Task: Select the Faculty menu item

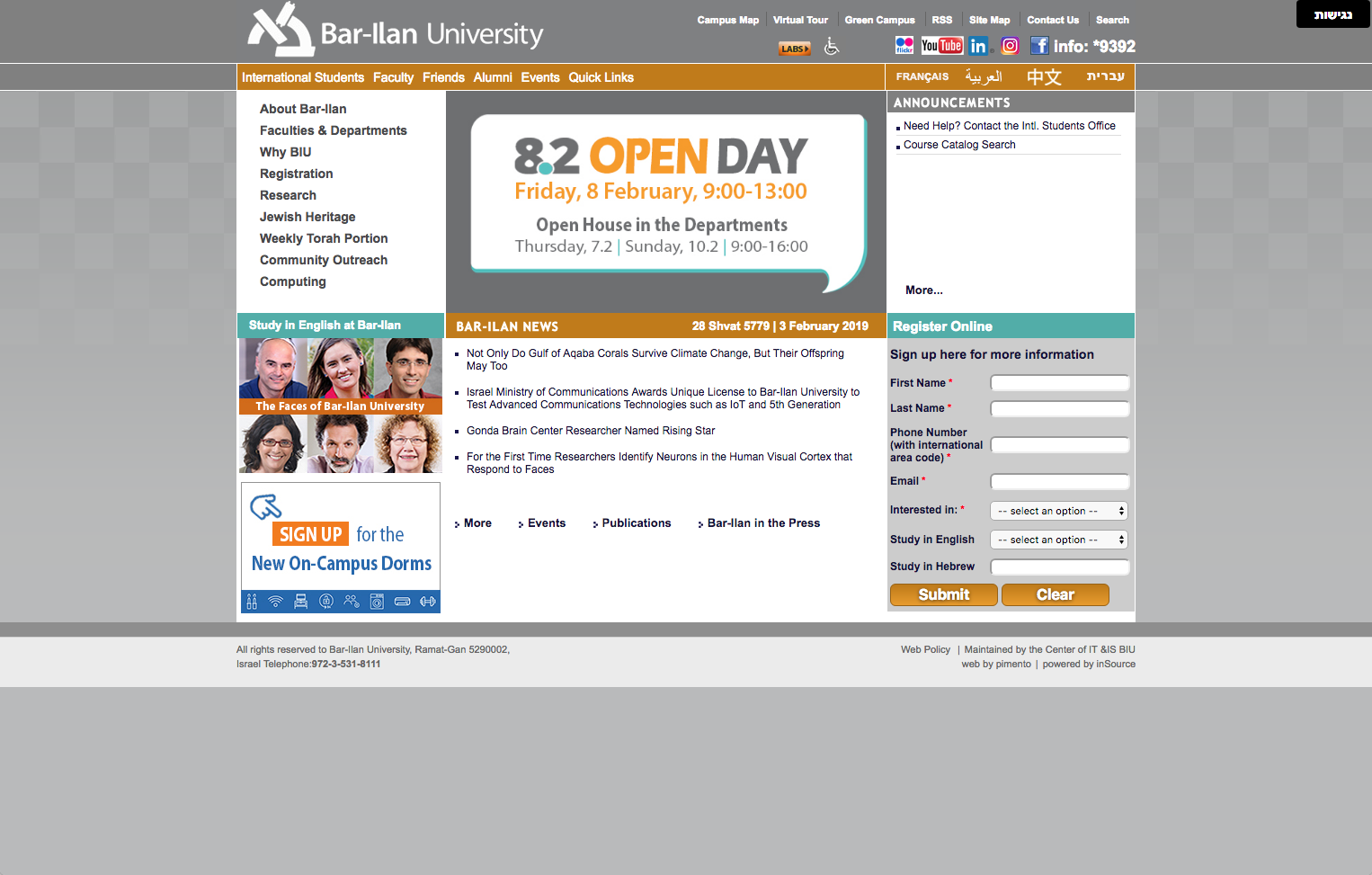Action: (x=394, y=77)
